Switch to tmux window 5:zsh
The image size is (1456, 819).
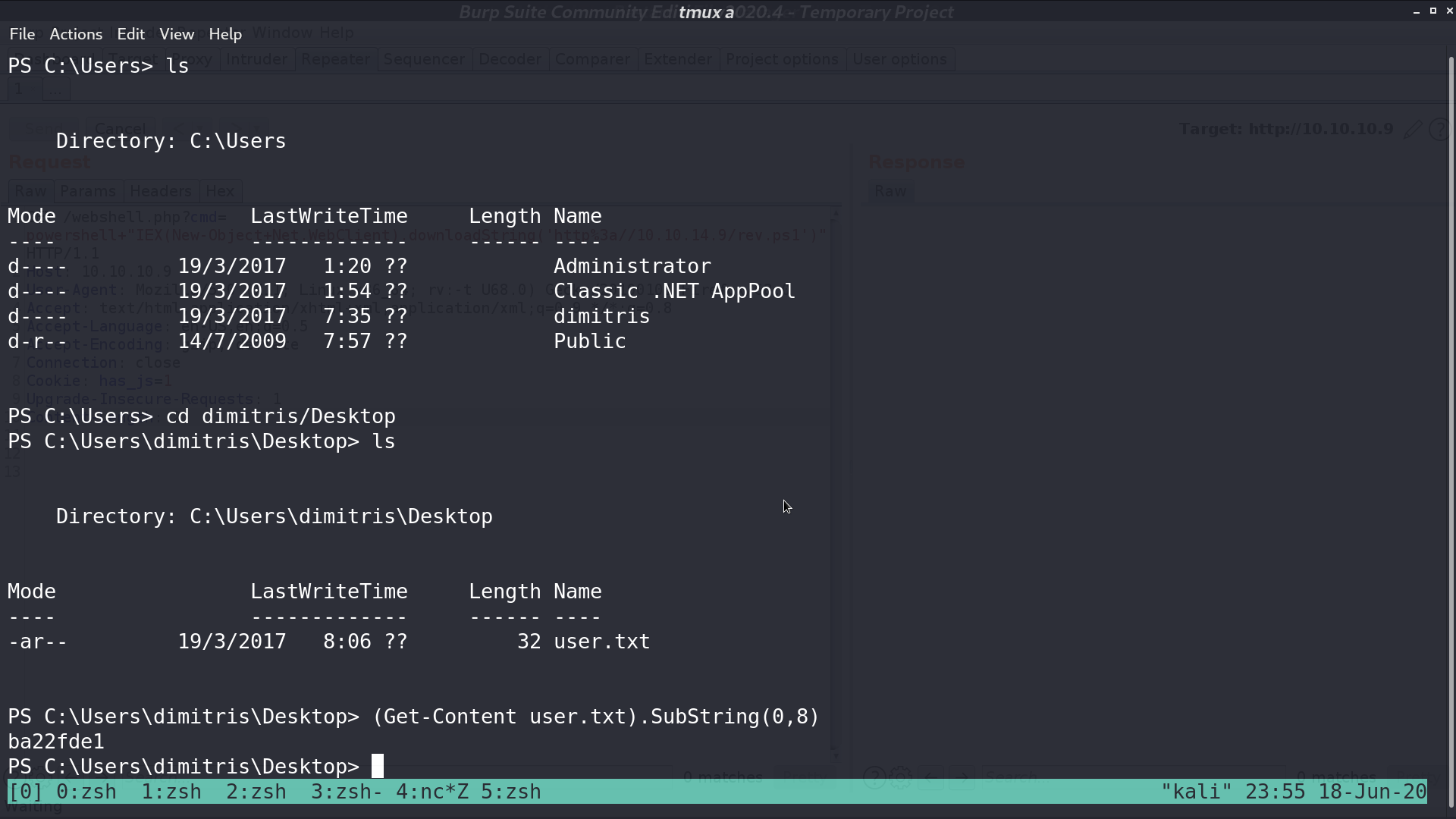511,792
